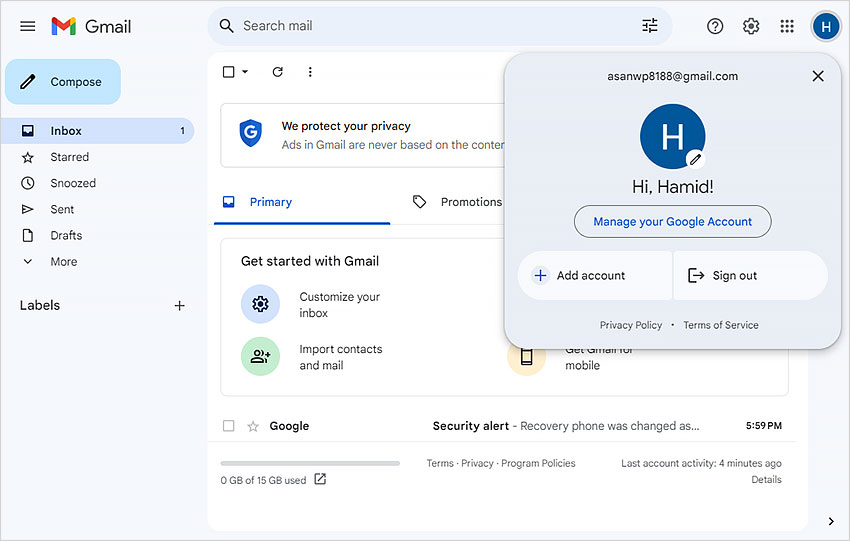Click the Import contacts person icon

[260, 356]
